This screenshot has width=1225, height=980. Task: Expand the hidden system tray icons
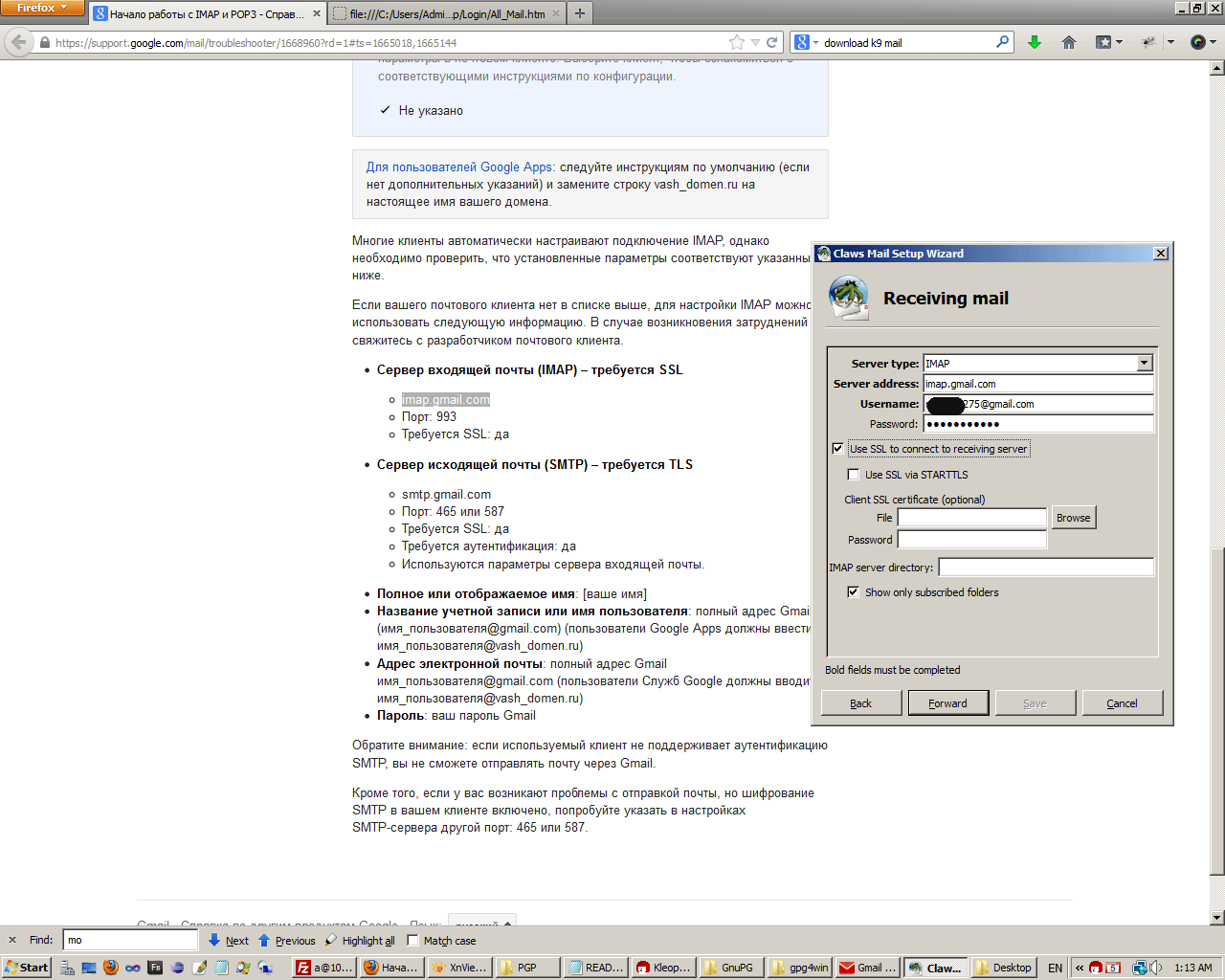click(x=1080, y=968)
